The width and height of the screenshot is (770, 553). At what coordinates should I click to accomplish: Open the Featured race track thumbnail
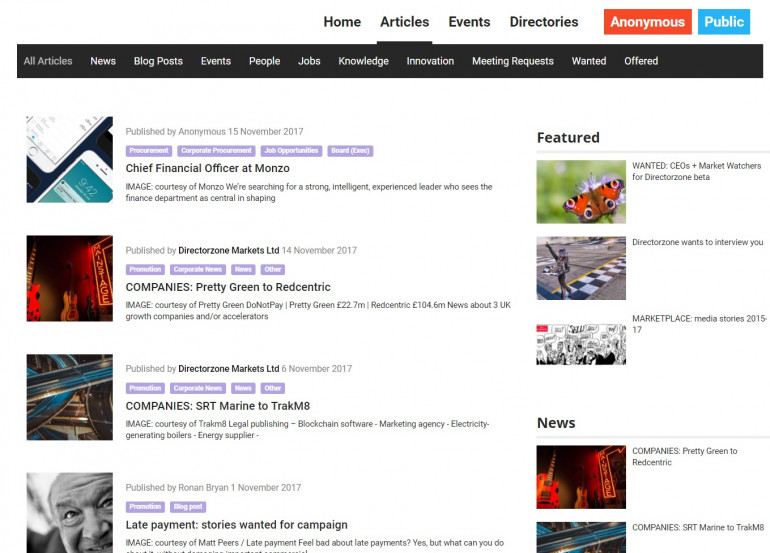(581, 268)
